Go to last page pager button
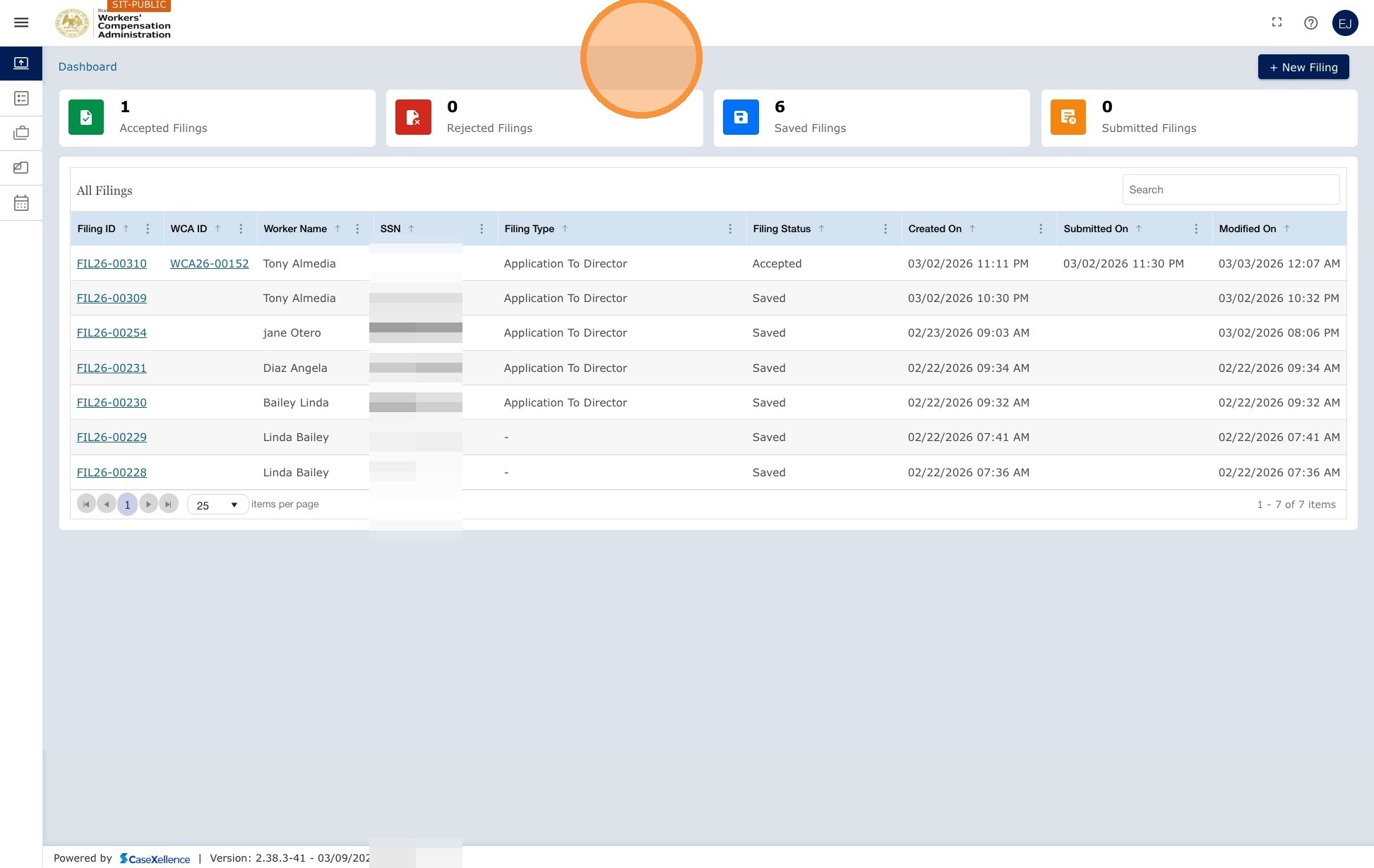Viewport: 1374px width, 868px height. tap(169, 504)
